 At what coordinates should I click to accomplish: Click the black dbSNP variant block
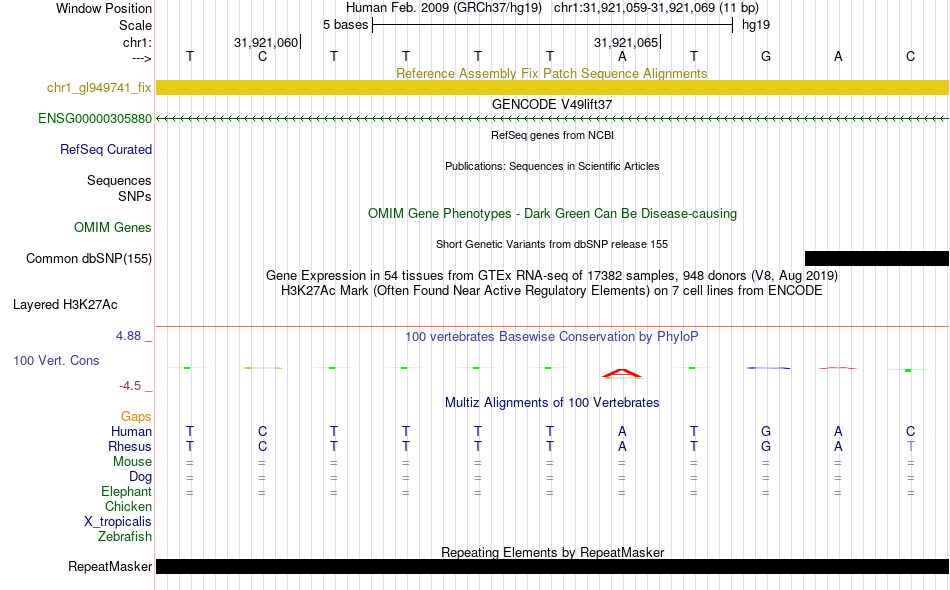point(877,259)
